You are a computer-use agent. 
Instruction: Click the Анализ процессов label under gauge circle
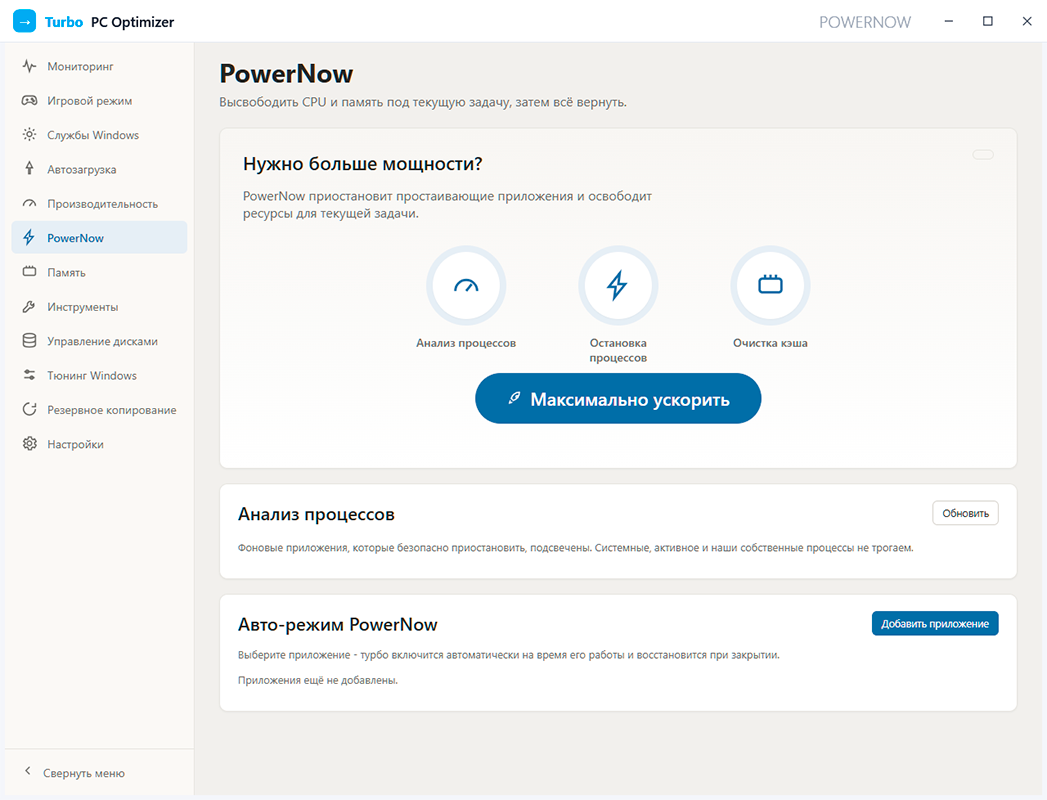(x=466, y=343)
